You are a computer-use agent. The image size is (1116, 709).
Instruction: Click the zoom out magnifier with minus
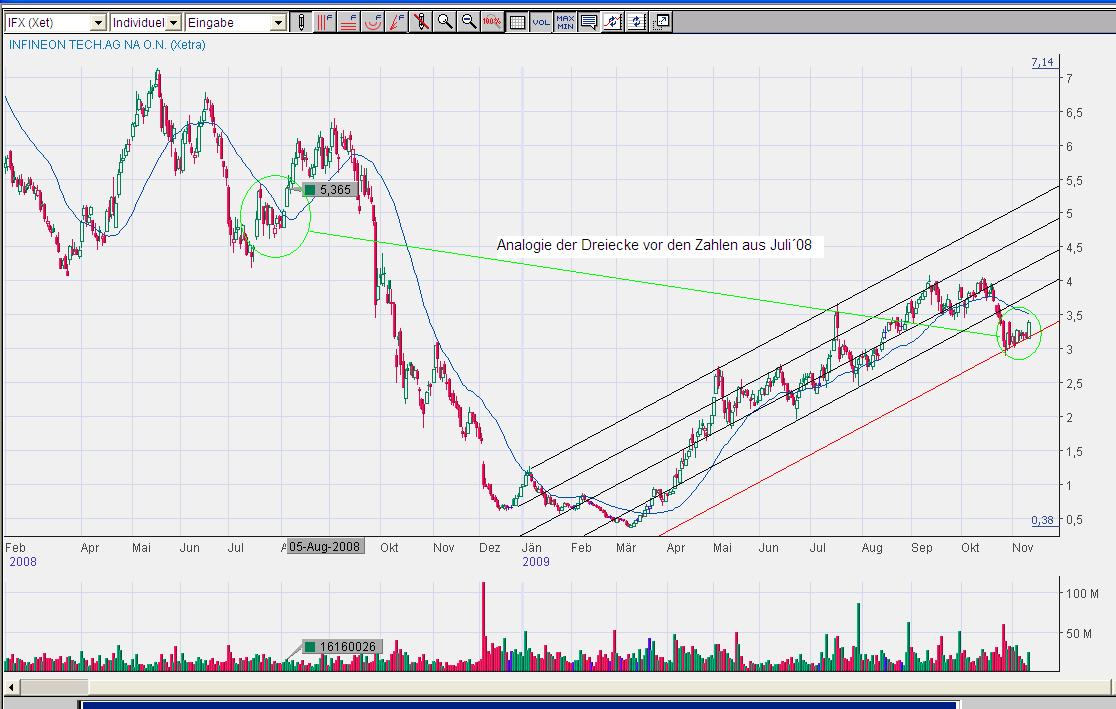click(469, 22)
